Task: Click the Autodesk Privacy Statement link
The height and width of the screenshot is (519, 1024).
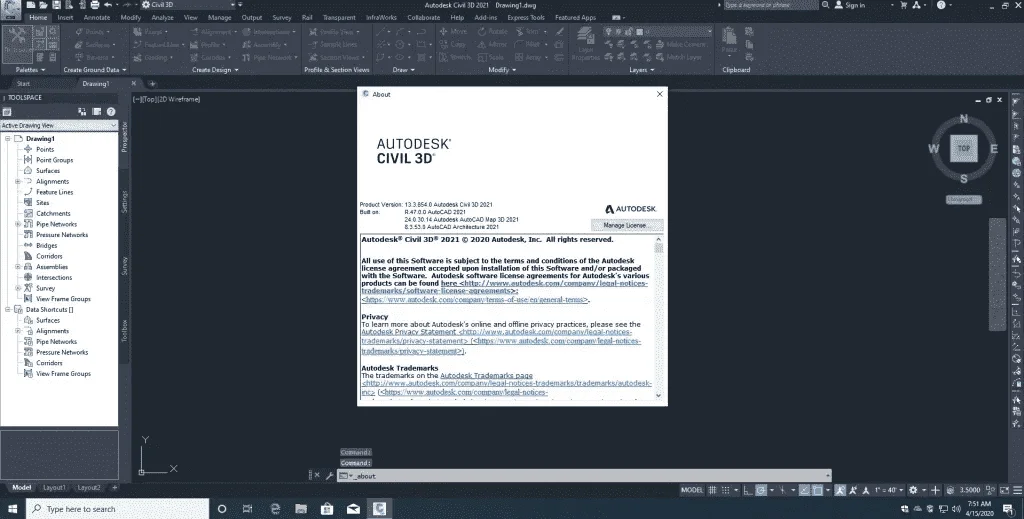Action: pos(409,332)
